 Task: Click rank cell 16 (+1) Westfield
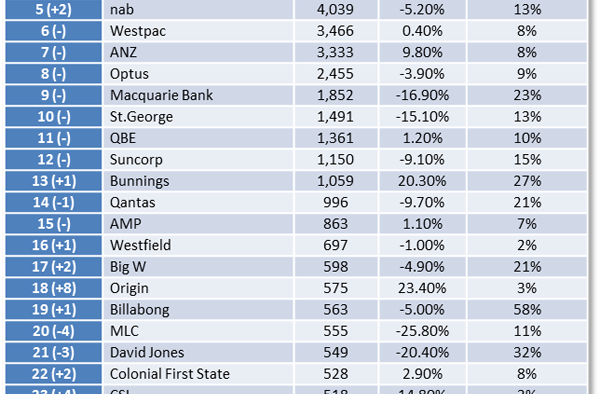[54, 245]
